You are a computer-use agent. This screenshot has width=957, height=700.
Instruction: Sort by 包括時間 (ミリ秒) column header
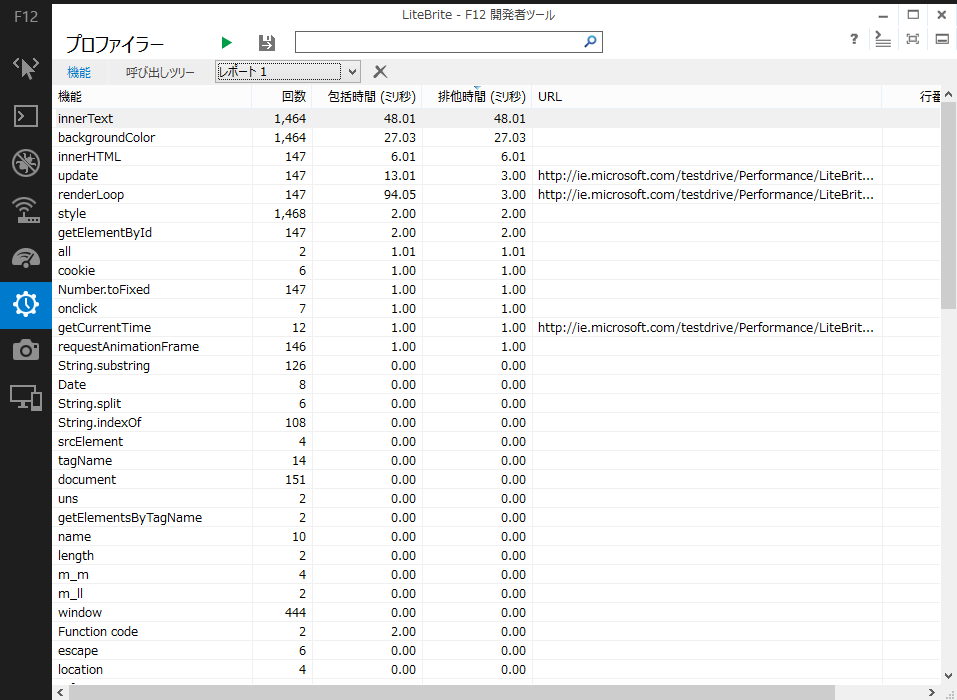coord(367,96)
